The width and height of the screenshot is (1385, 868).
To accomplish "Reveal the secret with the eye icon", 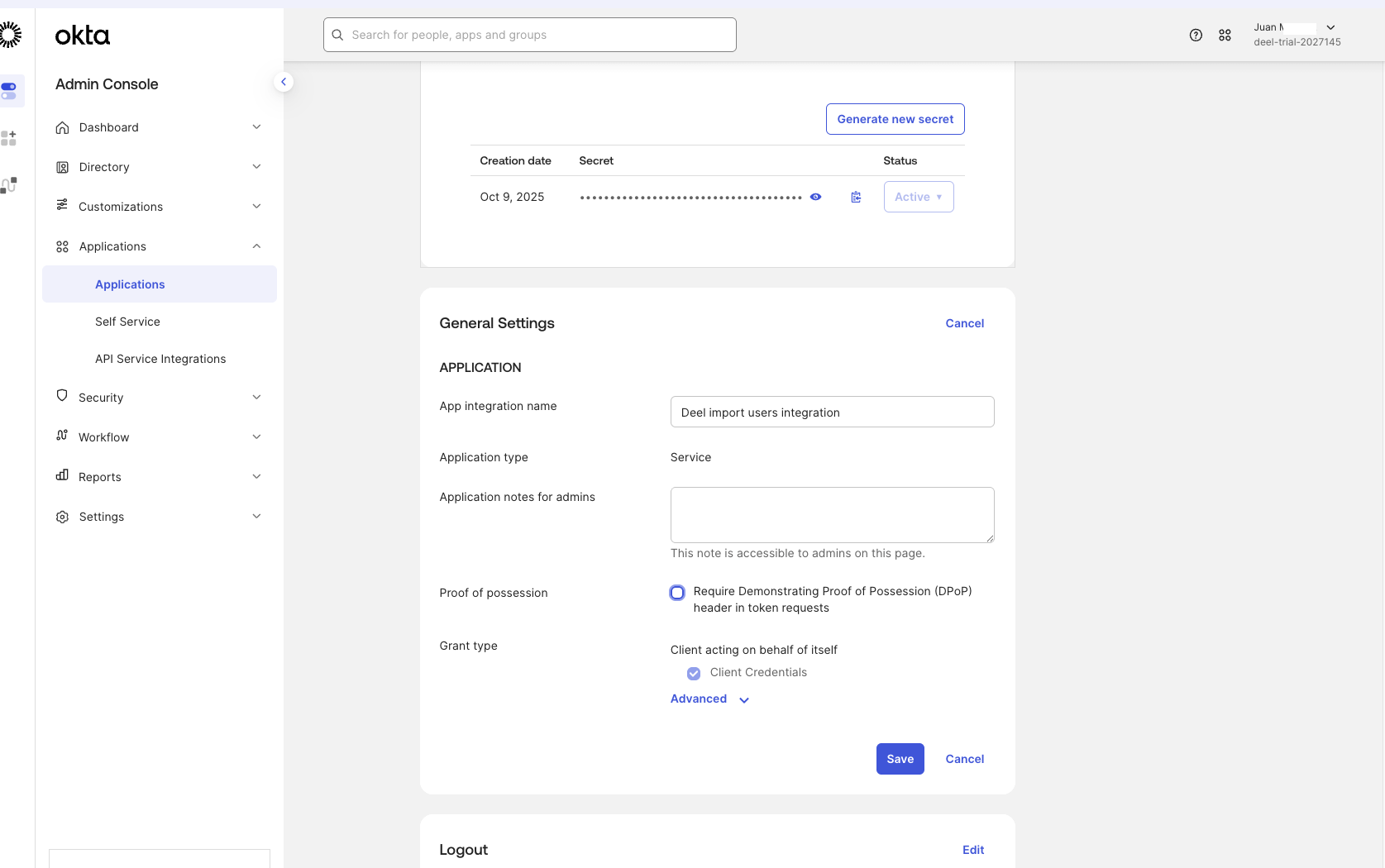I will 815,197.
